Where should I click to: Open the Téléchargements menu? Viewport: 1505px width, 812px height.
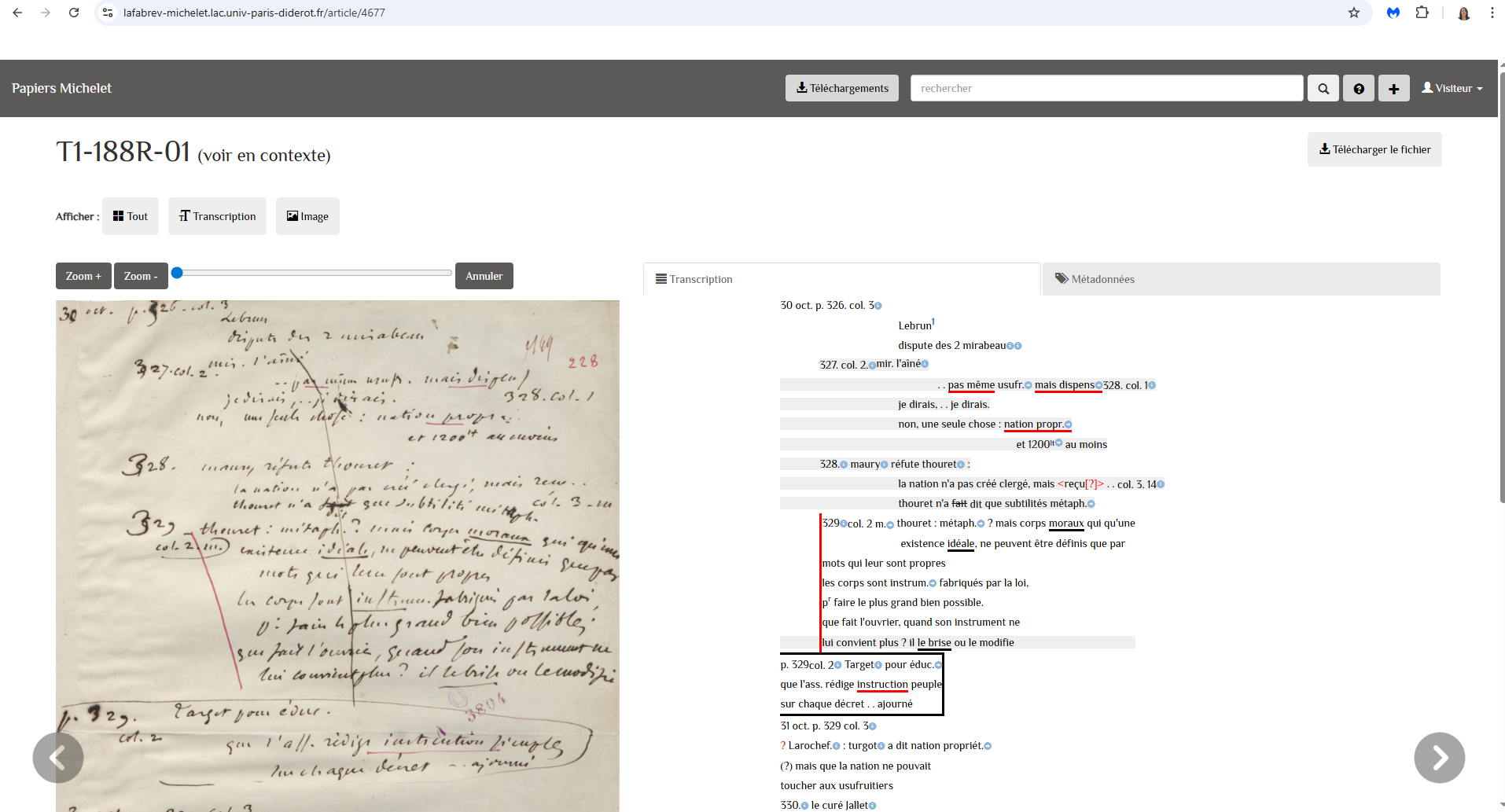click(x=841, y=89)
